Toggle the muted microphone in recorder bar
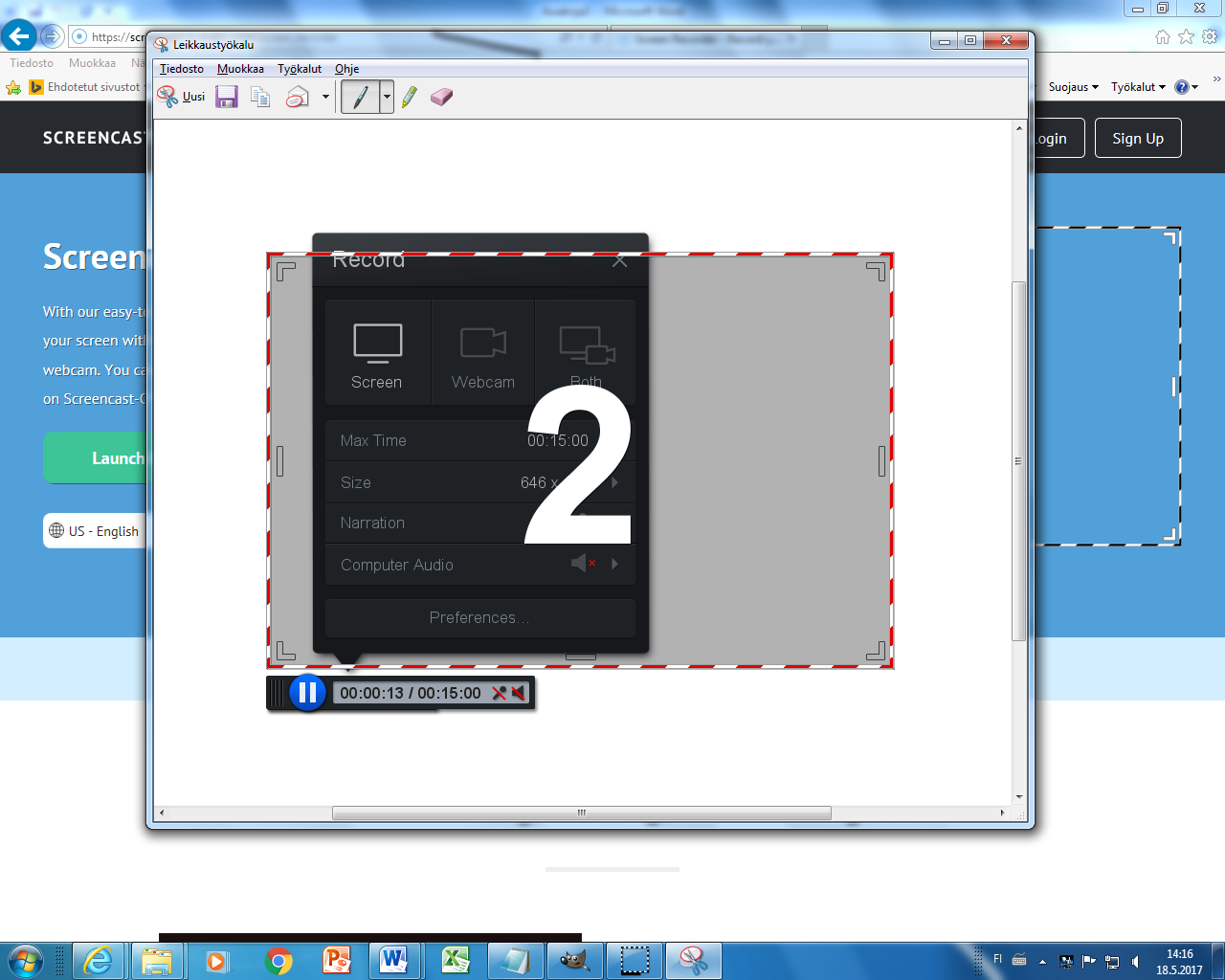Screen dimensions: 1225x980 click(499, 693)
